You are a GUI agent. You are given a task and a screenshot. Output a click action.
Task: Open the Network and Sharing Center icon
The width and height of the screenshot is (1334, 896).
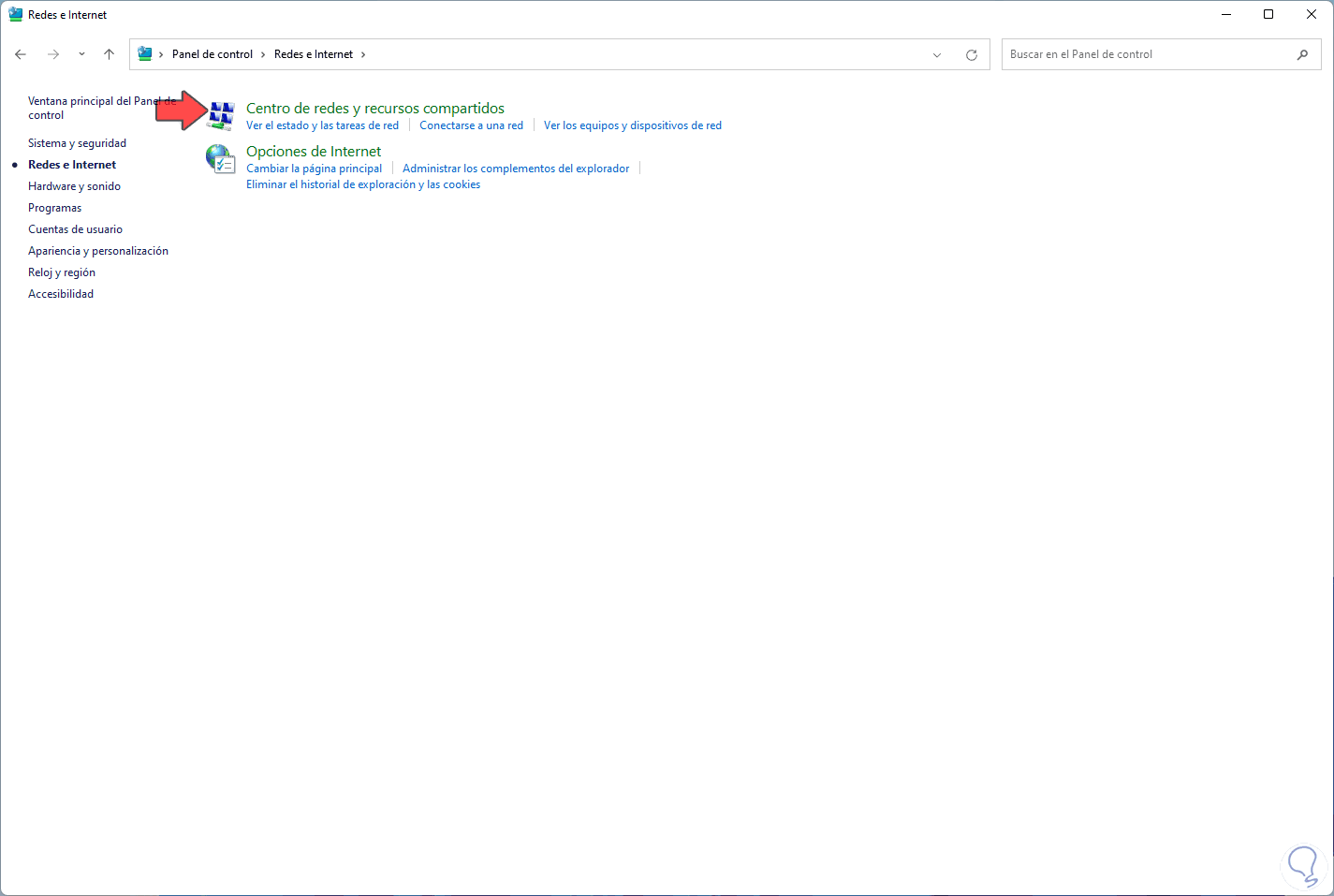tap(221, 115)
